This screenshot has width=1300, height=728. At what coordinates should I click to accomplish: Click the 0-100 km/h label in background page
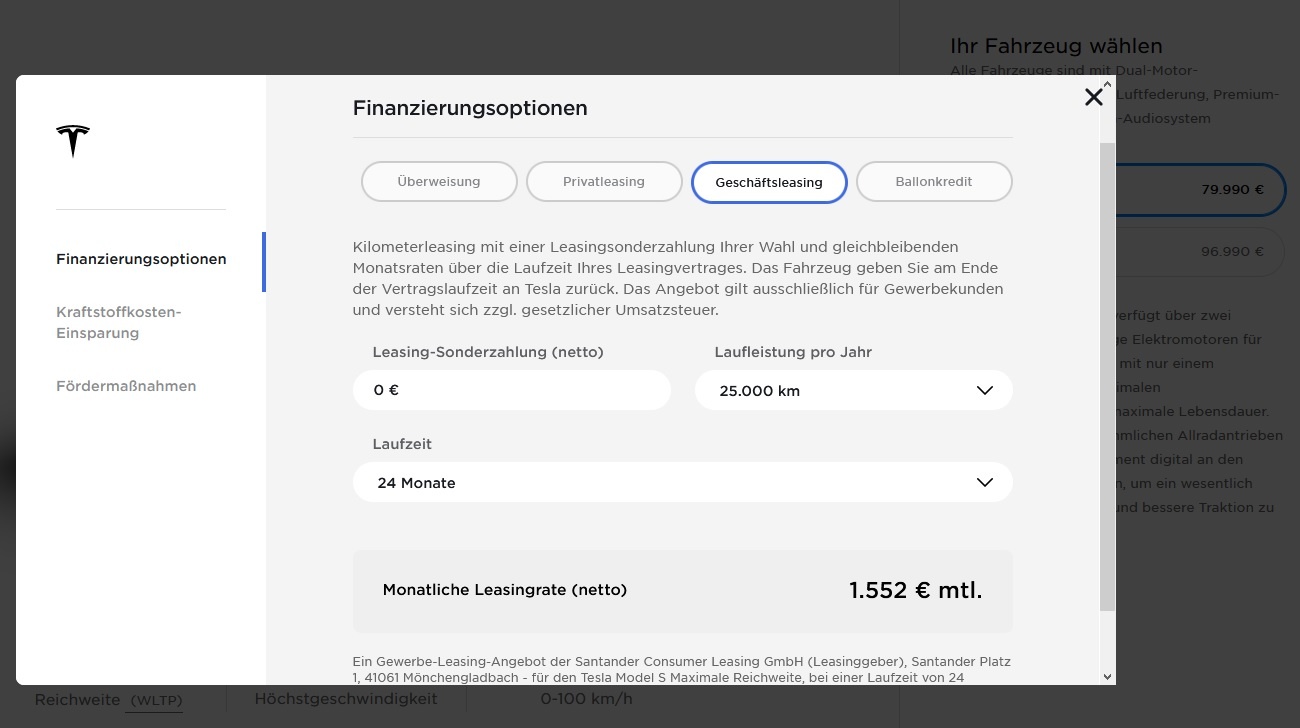tap(587, 699)
